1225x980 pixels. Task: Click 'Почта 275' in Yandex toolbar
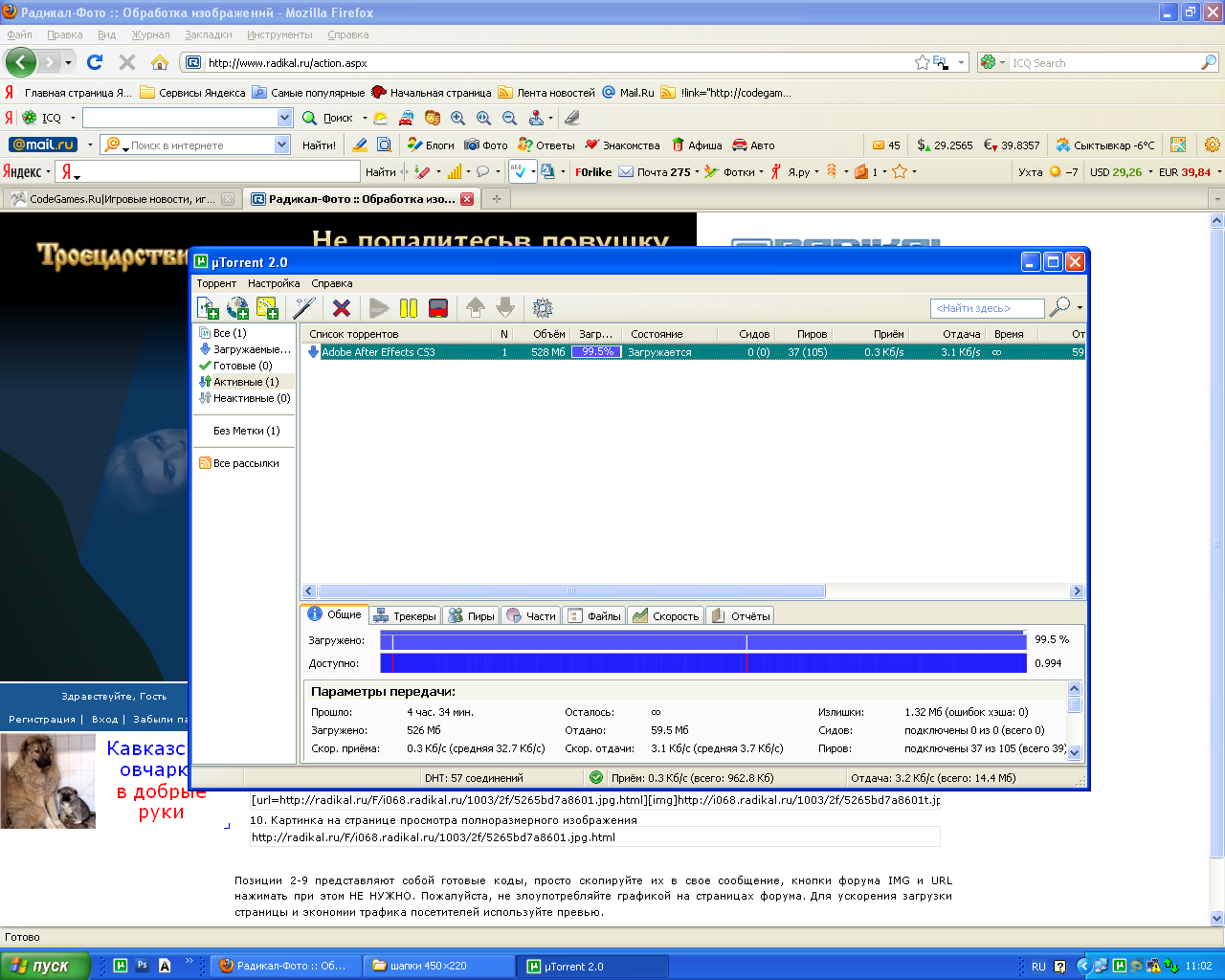click(x=655, y=172)
